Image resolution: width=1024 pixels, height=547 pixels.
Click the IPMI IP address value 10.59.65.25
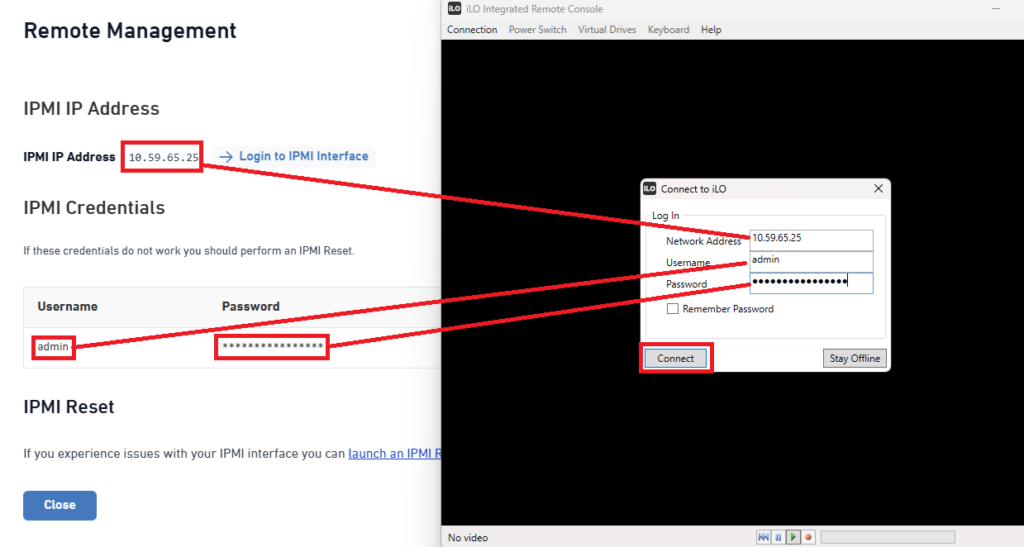[x=163, y=157]
